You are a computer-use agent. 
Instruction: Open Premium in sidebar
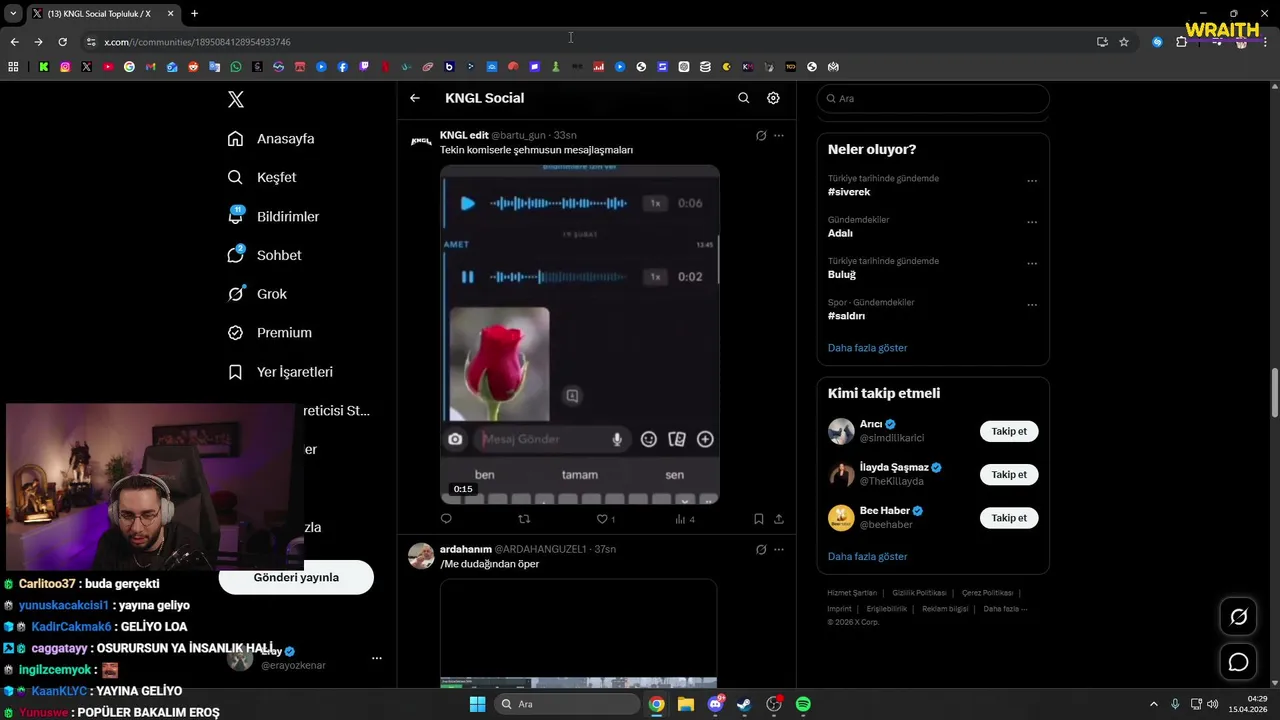pyautogui.click(x=269, y=333)
